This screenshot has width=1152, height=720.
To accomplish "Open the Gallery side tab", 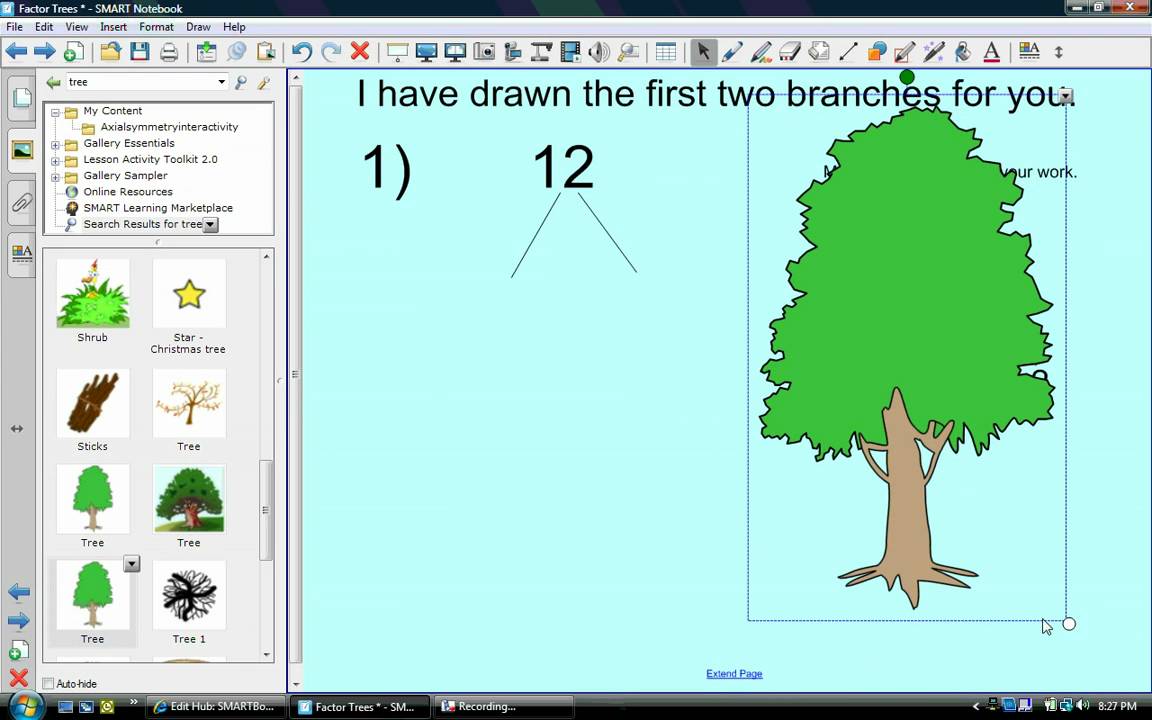I will pyautogui.click(x=22, y=150).
